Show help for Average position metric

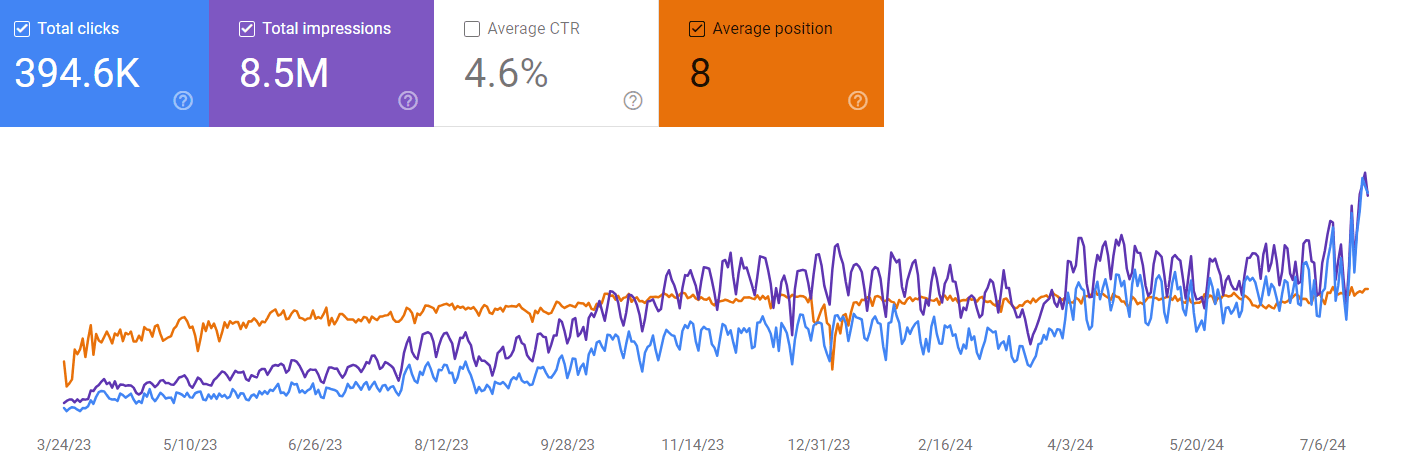pos(858,100)
